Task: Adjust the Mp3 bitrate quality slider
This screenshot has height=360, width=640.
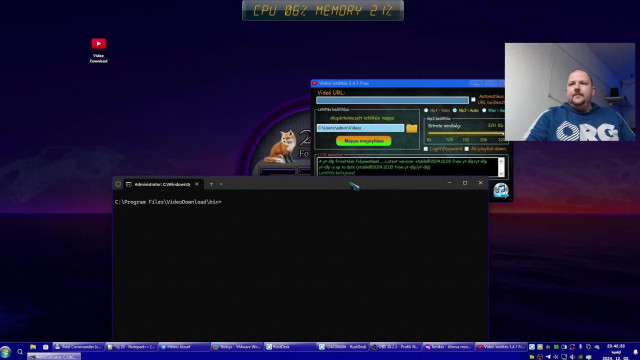Action: point(466,133)
